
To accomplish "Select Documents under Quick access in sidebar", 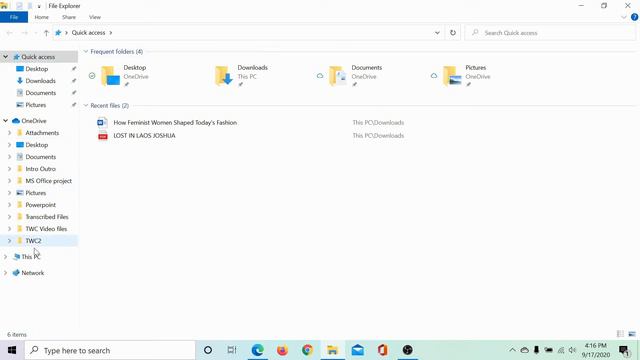I will (x=40, y=93).
